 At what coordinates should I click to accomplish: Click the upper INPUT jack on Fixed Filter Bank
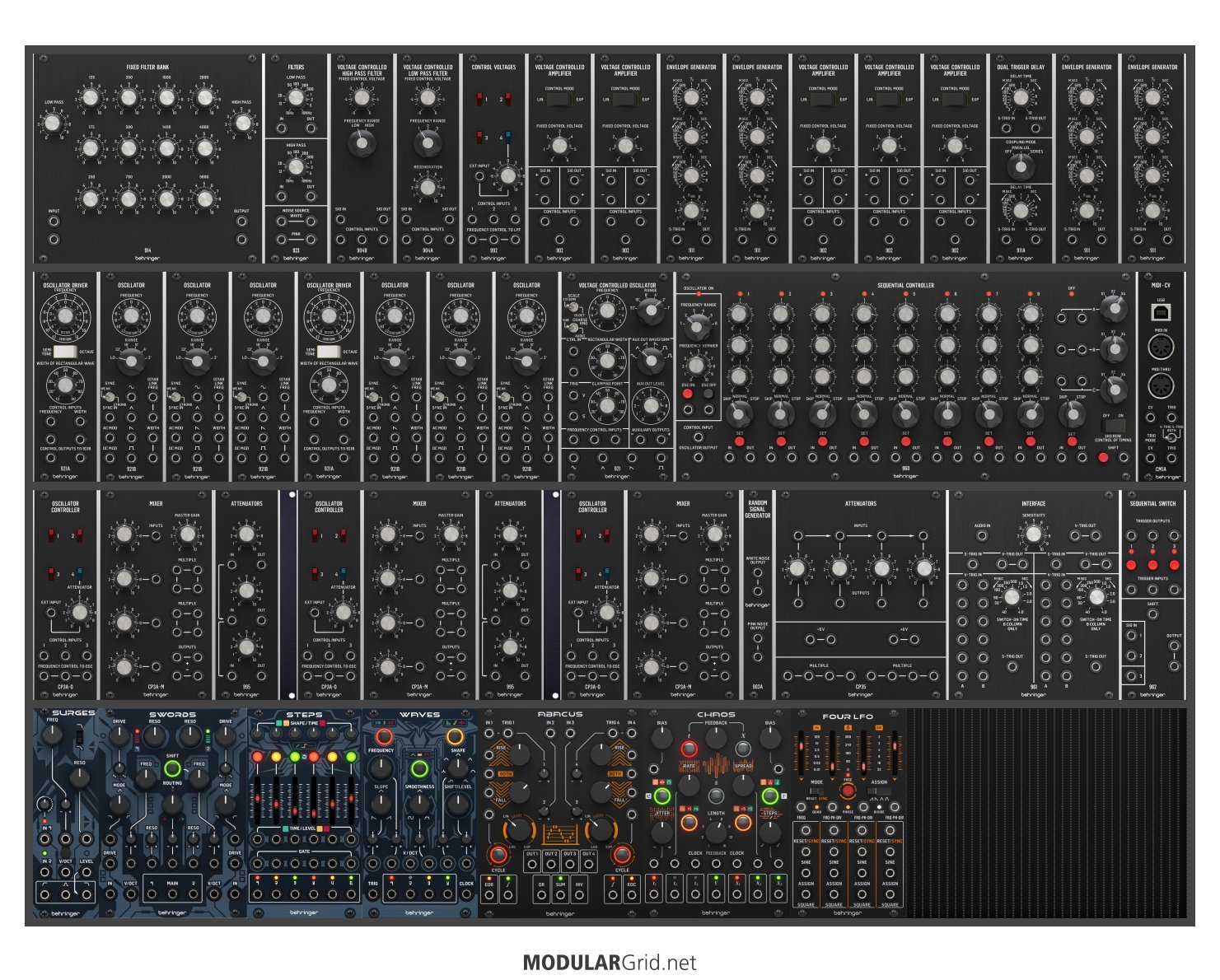pos(54,223)
